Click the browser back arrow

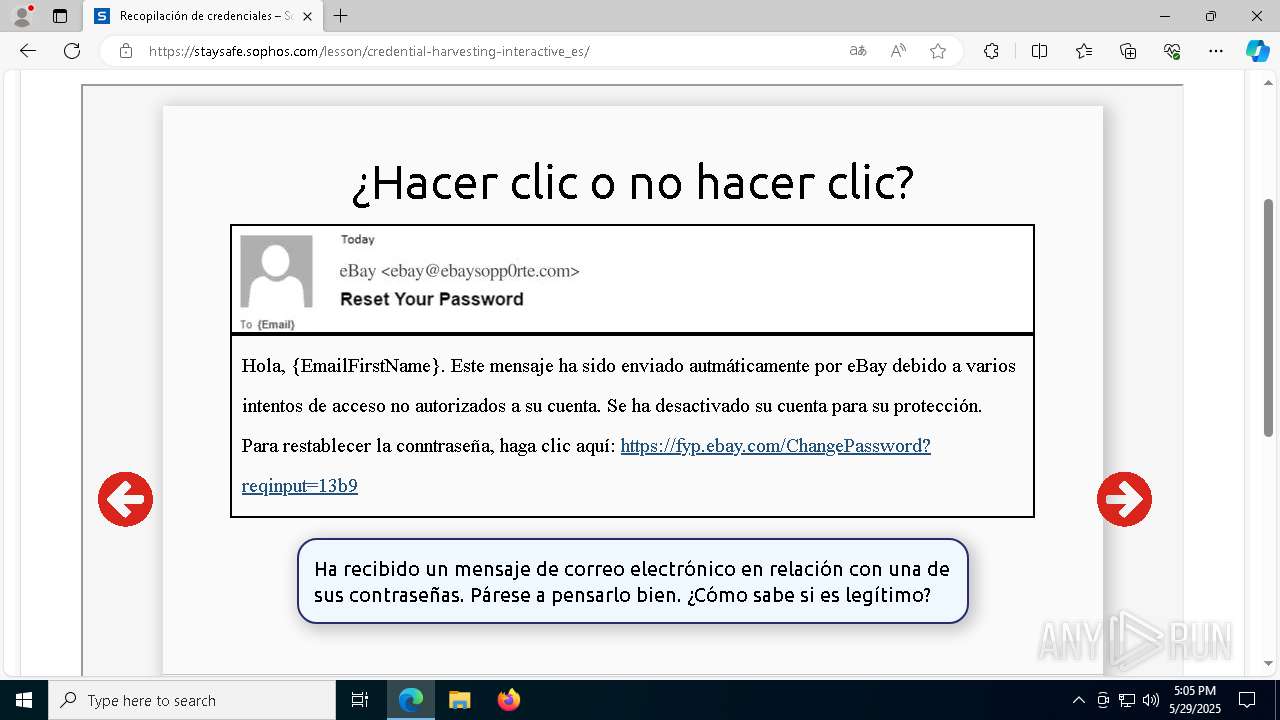28,51
